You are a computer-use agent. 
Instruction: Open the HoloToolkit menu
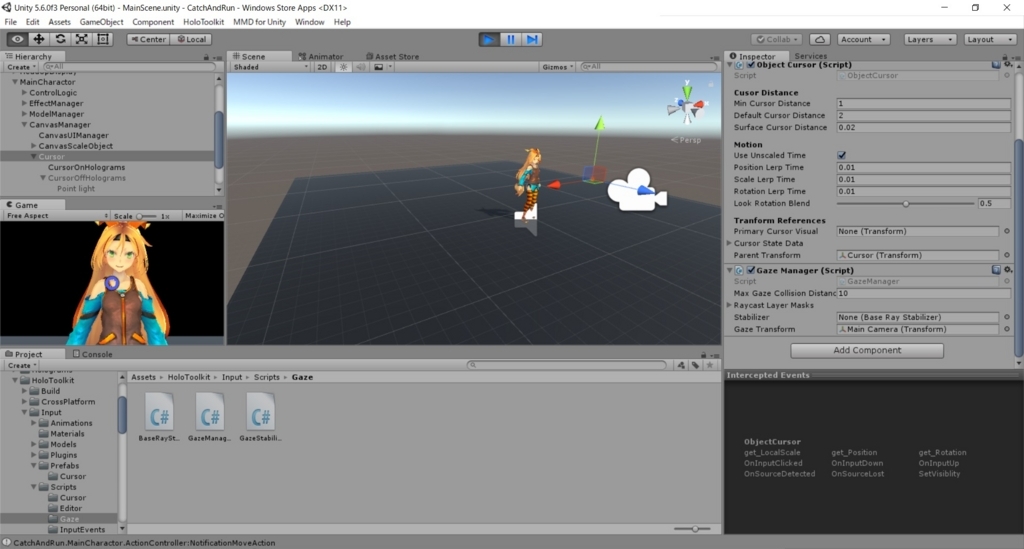click(x=203, y=22)
